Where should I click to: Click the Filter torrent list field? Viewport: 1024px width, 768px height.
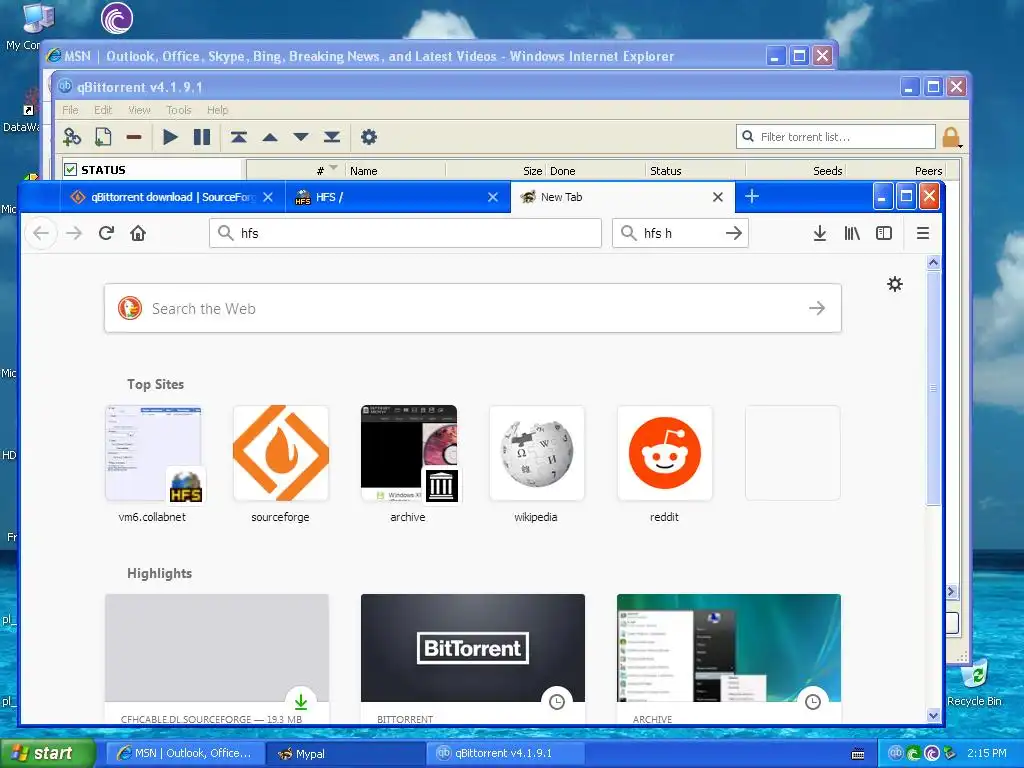tap(836, 136)
